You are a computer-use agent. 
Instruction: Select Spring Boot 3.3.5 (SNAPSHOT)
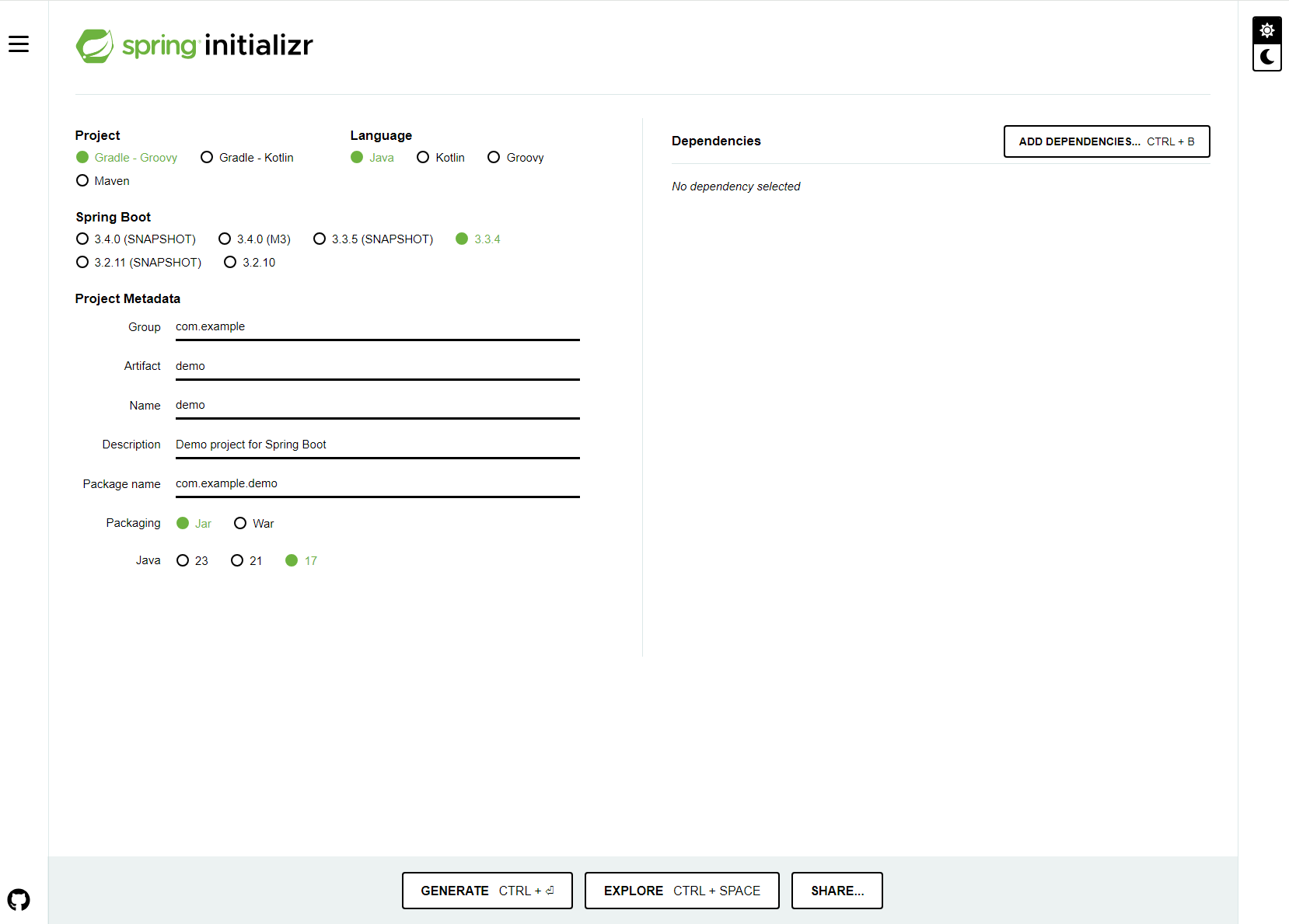373,239
